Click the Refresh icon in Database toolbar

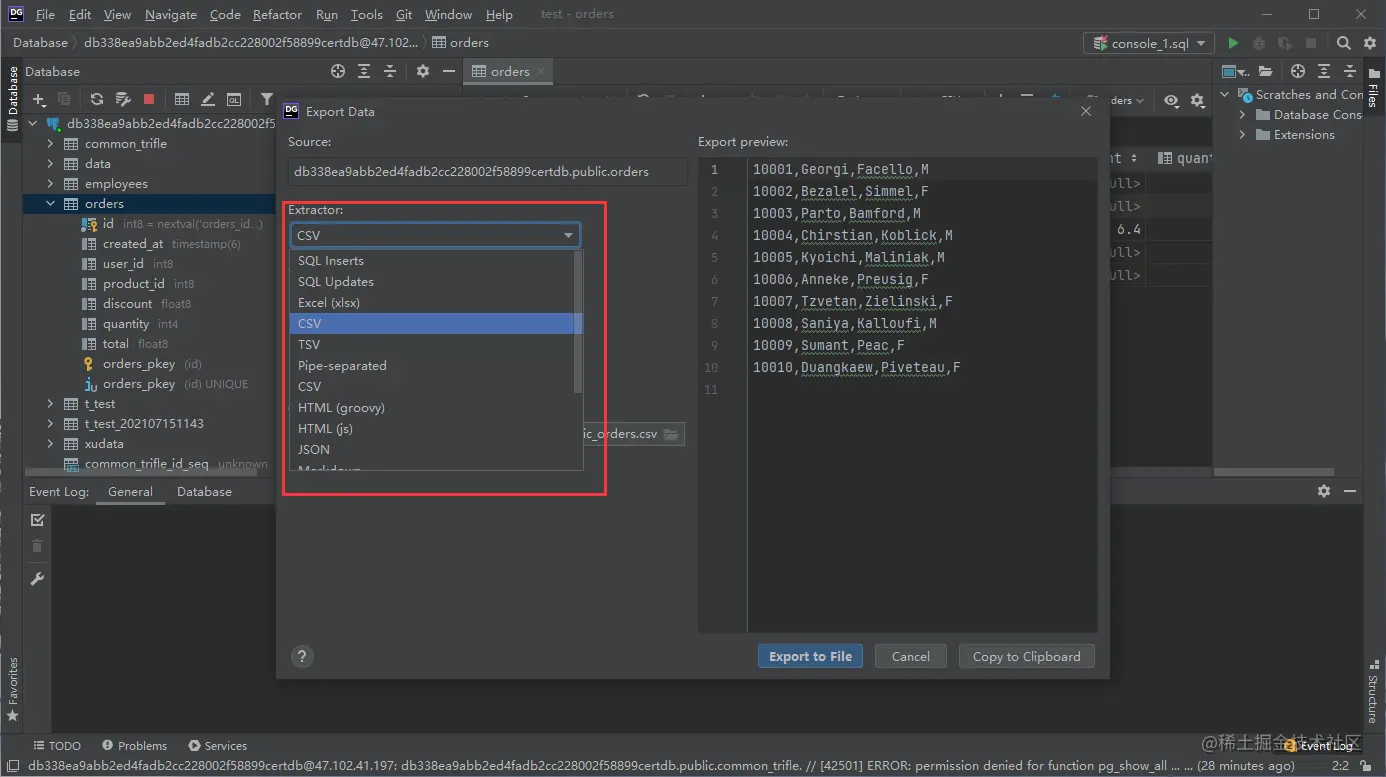click(97, 99)
